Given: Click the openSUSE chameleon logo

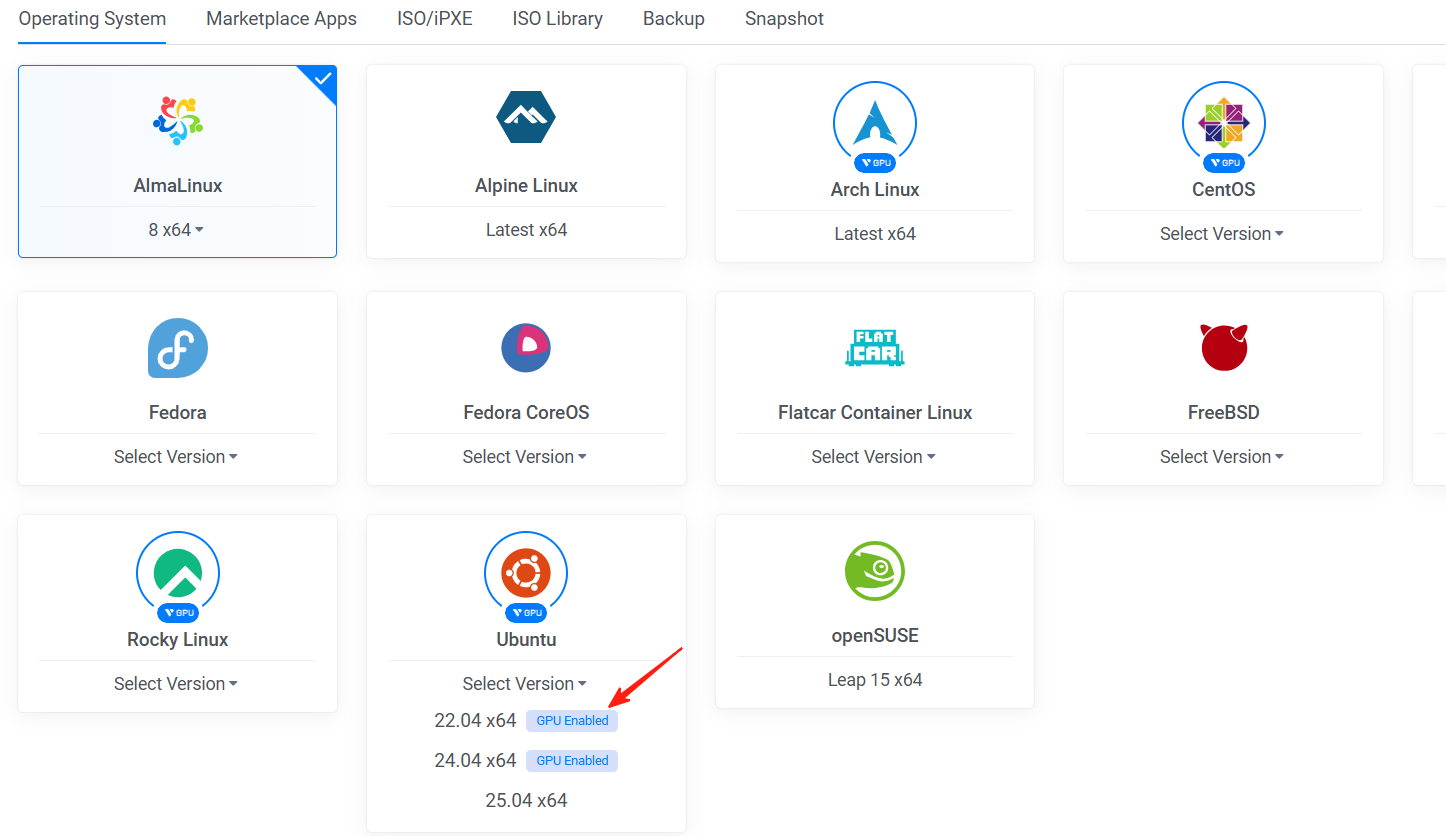Looking at the screenshot, I should (874, 571).
